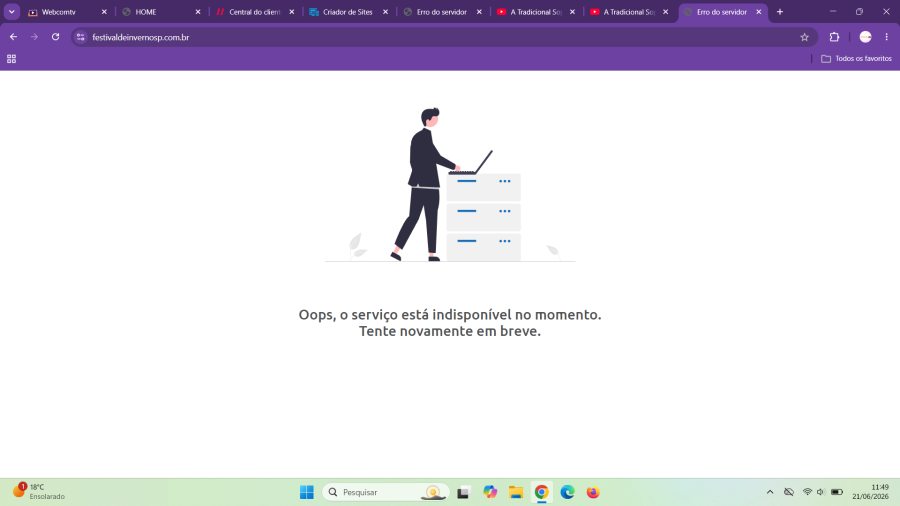Image resolution: width=900 pixels, height=506 pixels.
Task: Open Task View from the taskbar
Action: tap(463, 492)
